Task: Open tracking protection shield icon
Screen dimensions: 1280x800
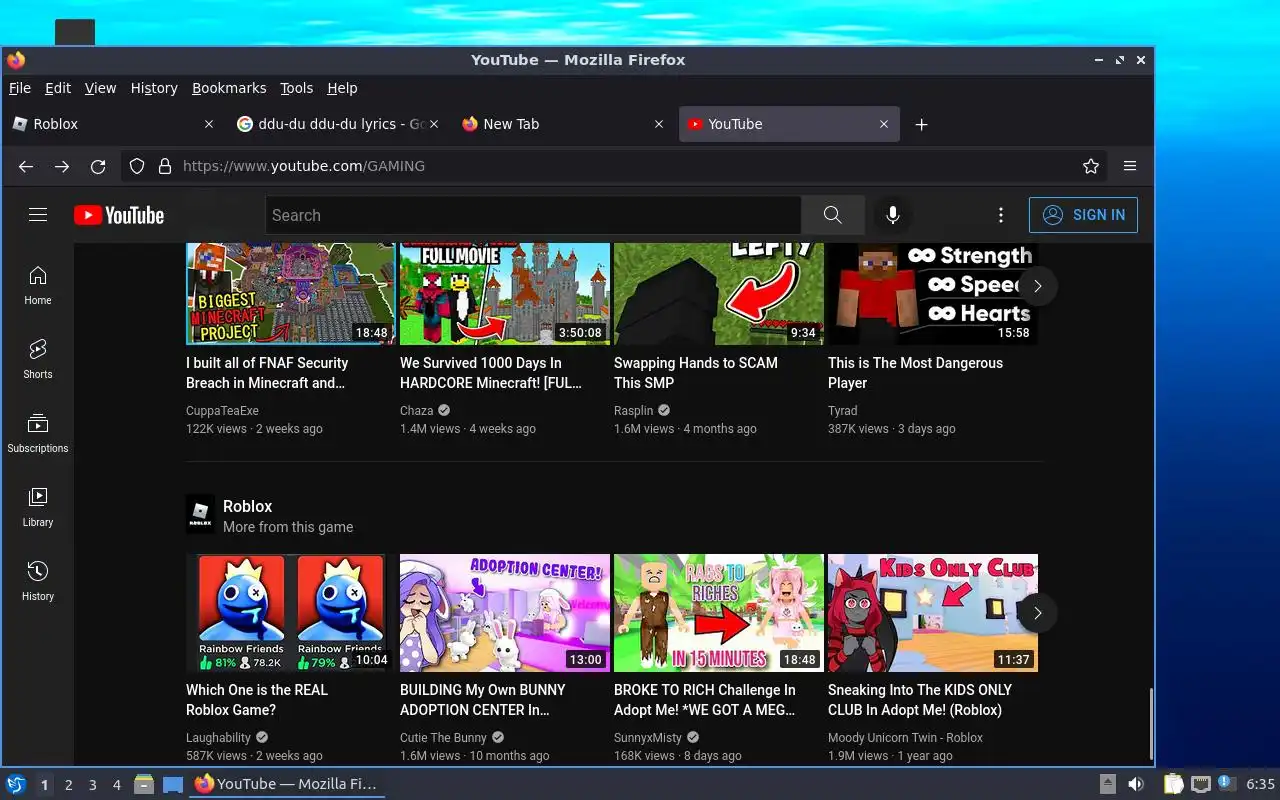Action: pyautogui.click(x=137, y=166)
